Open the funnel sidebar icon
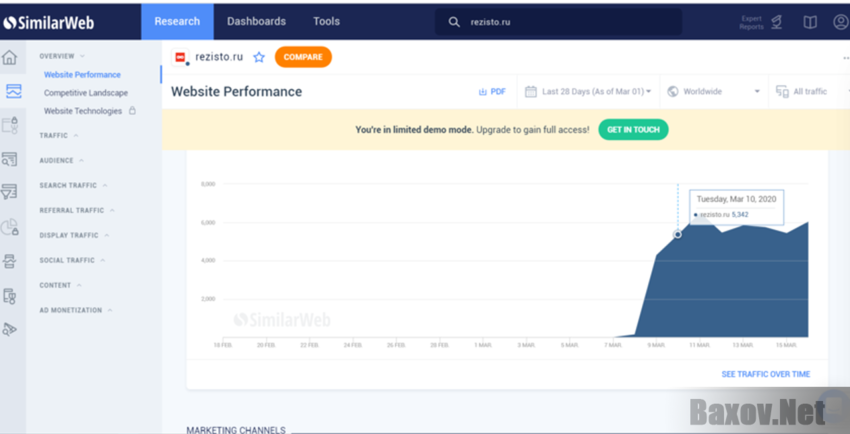Image resolution: width=850 pixels, height=434 pixels. coord(10,191)
